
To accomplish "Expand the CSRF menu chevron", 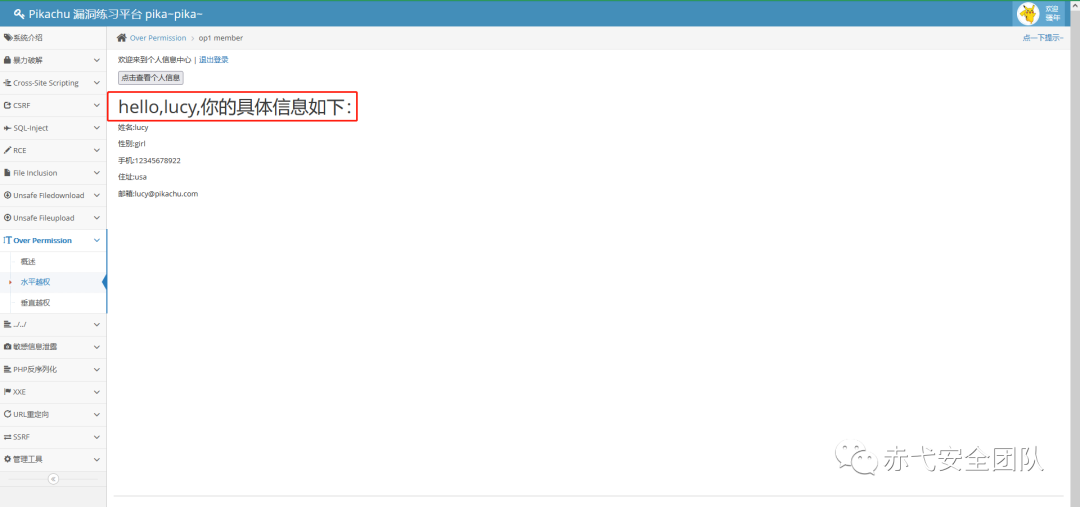I will [x=96, y=105].
